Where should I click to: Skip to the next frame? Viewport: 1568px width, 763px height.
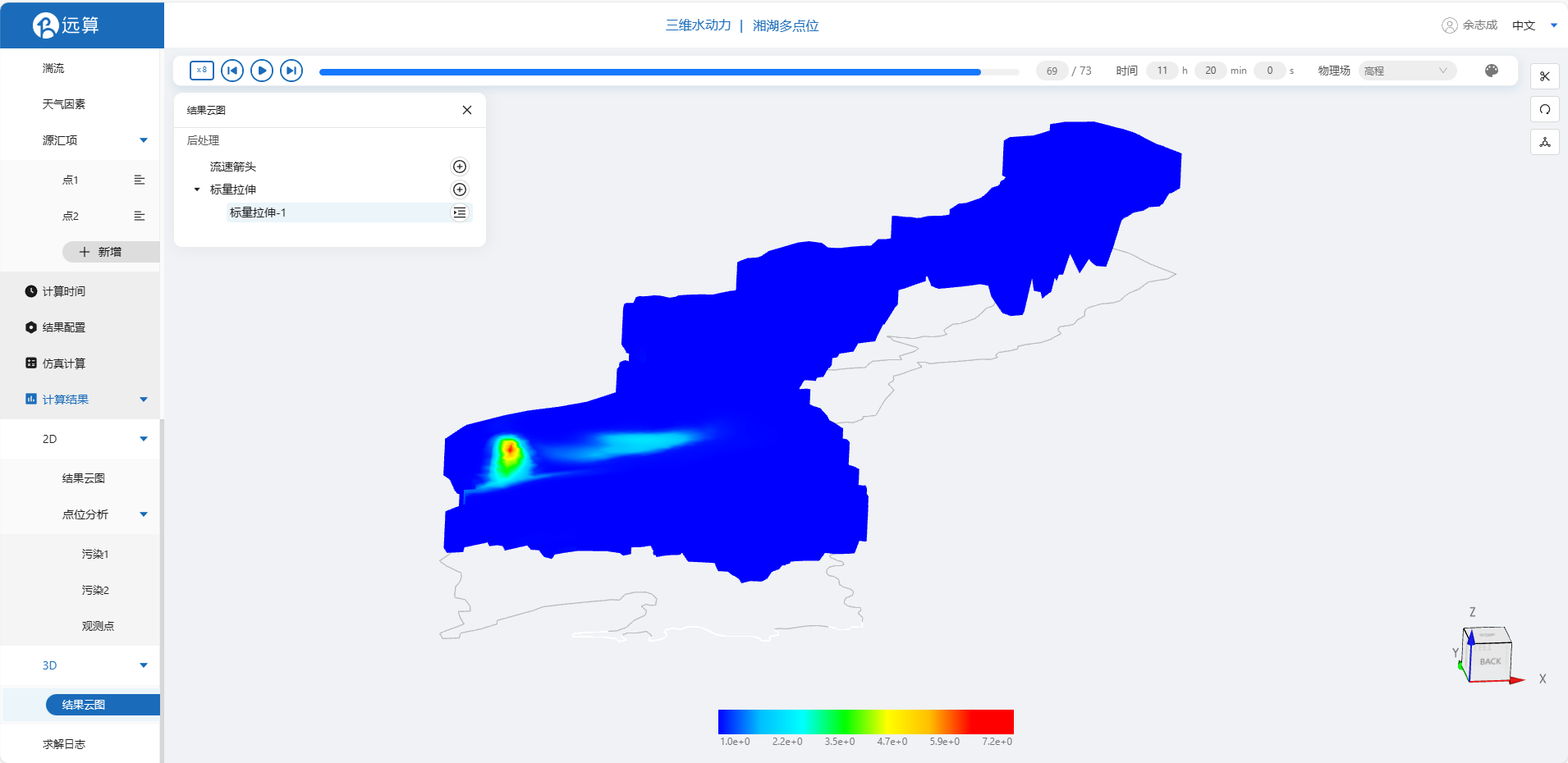(x=291, y=71)
